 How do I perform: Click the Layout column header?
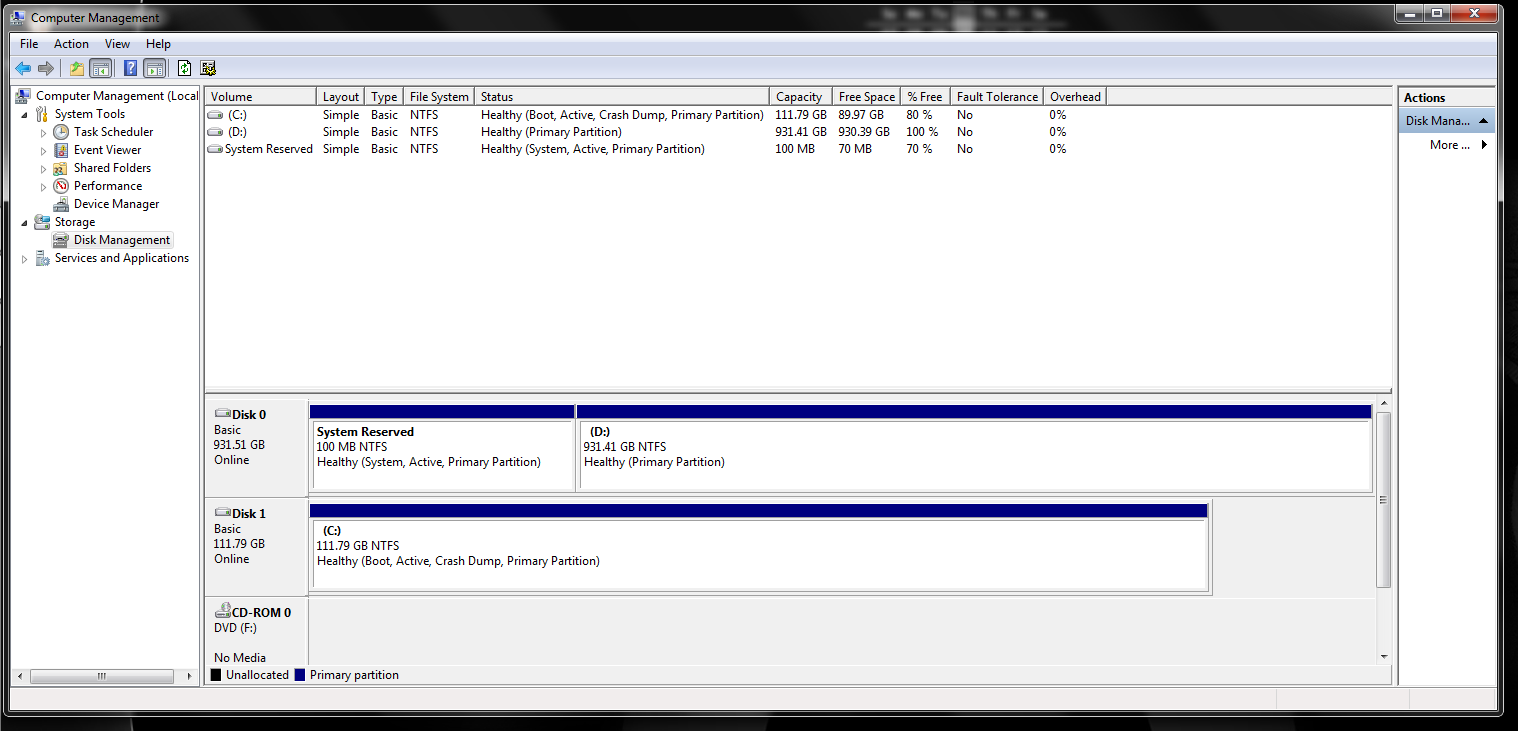(340, 97)
